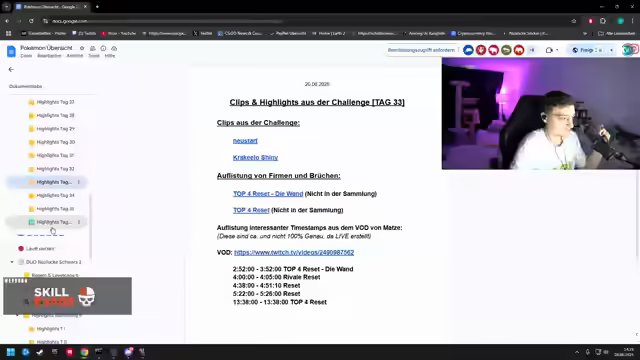Screen dimensions: 640x360
Task: Expand the Freigeben share dropdown arrow
Action: point(611,50)
